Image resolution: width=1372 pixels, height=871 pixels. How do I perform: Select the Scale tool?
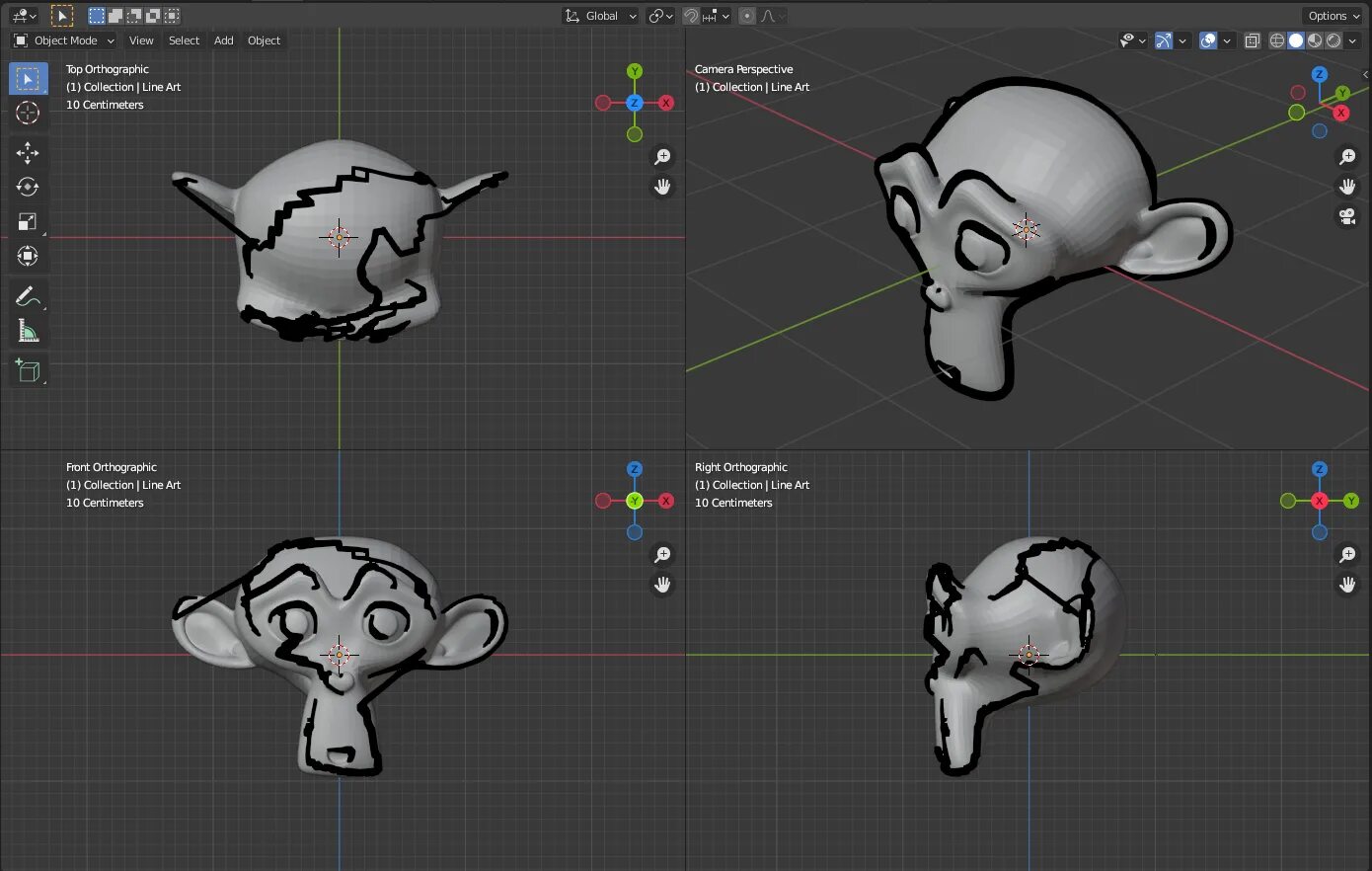coord(28,221)
